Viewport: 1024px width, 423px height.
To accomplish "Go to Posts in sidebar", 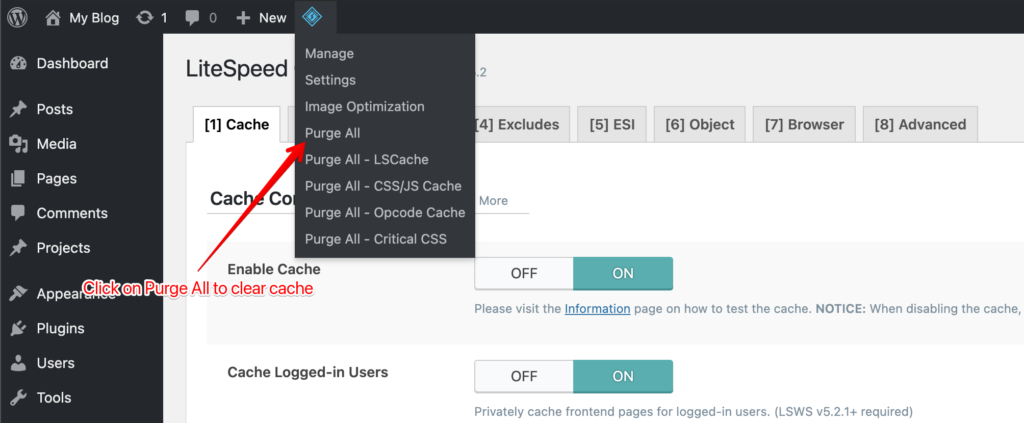I will pos(55,109).
